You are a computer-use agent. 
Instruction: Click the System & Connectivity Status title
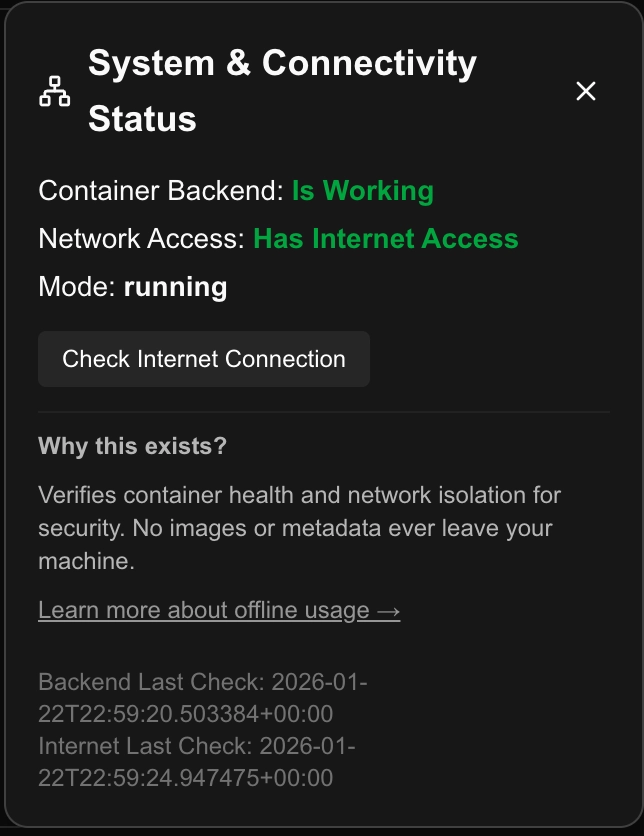283,89
